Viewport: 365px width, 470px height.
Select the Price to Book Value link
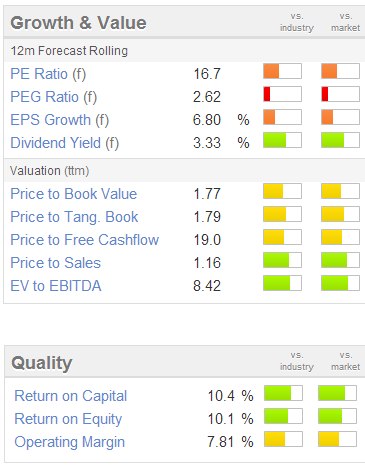[74, 194]
